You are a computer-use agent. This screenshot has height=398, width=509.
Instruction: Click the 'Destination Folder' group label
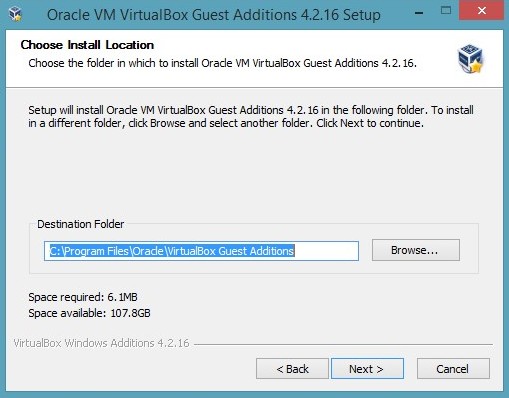[81, 224]
